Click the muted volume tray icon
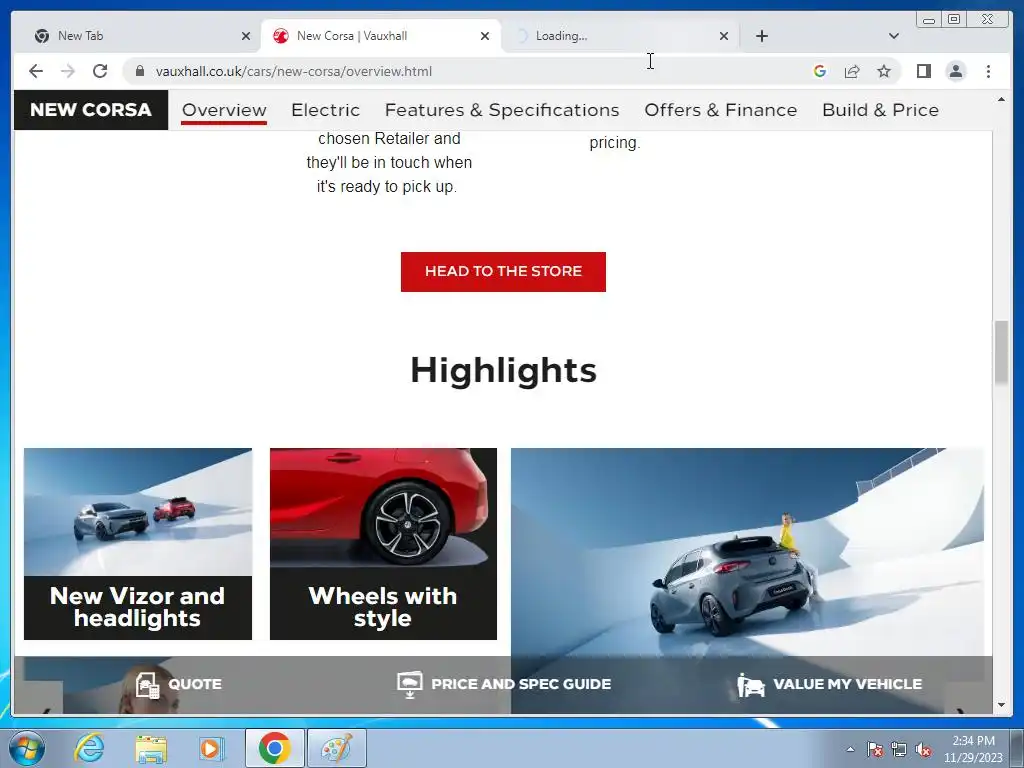 click(923, 749)
